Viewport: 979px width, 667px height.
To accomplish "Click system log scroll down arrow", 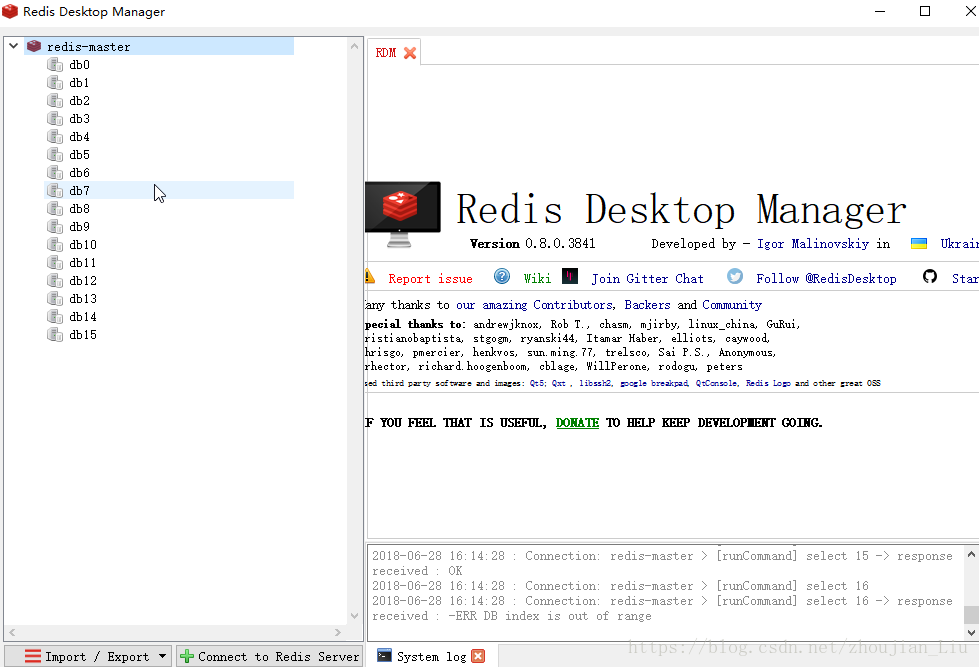I will pos(971,632).
